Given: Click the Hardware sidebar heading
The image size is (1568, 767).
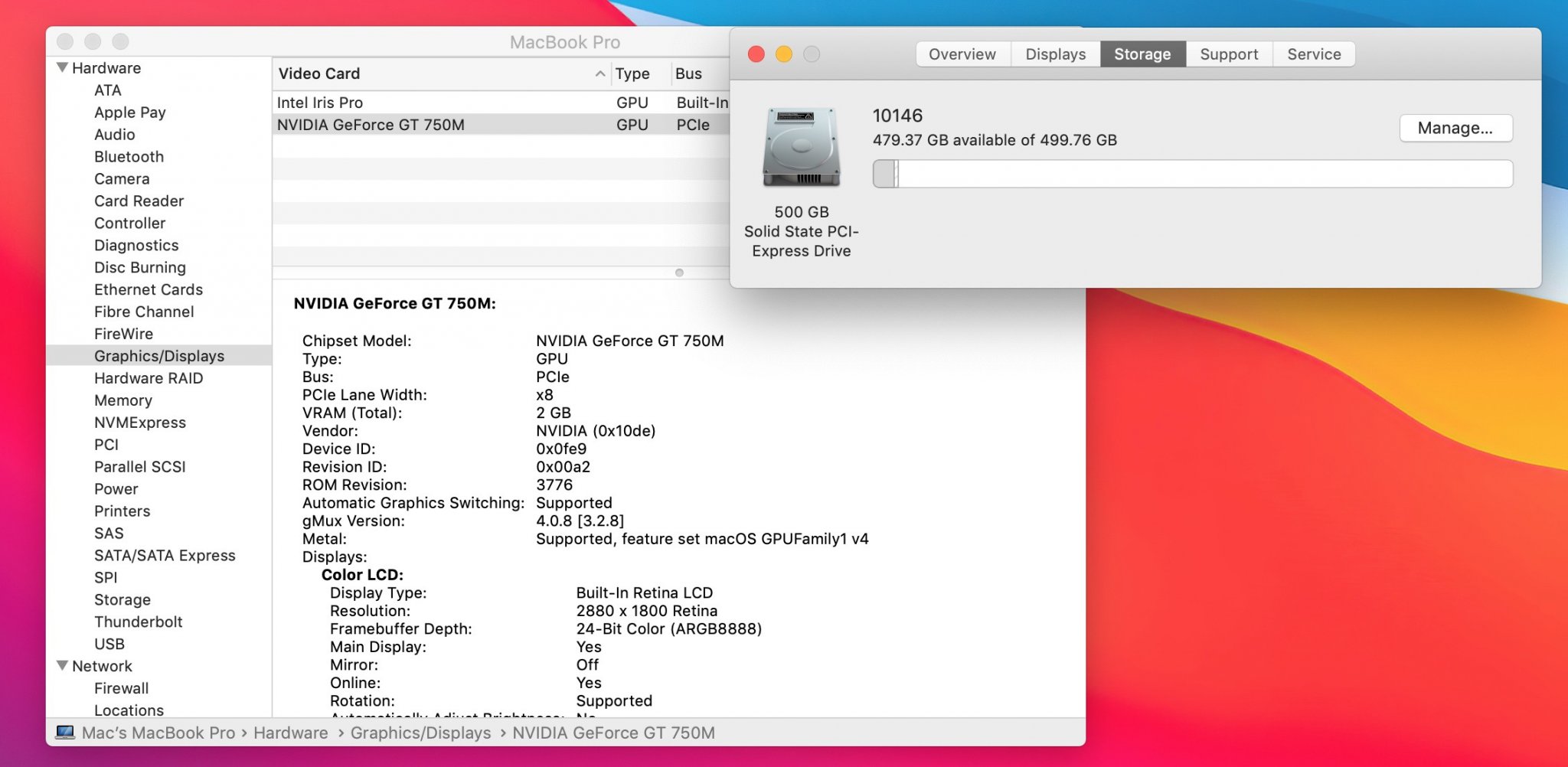Looking at the screenshot, I should [x=106, y=68].
